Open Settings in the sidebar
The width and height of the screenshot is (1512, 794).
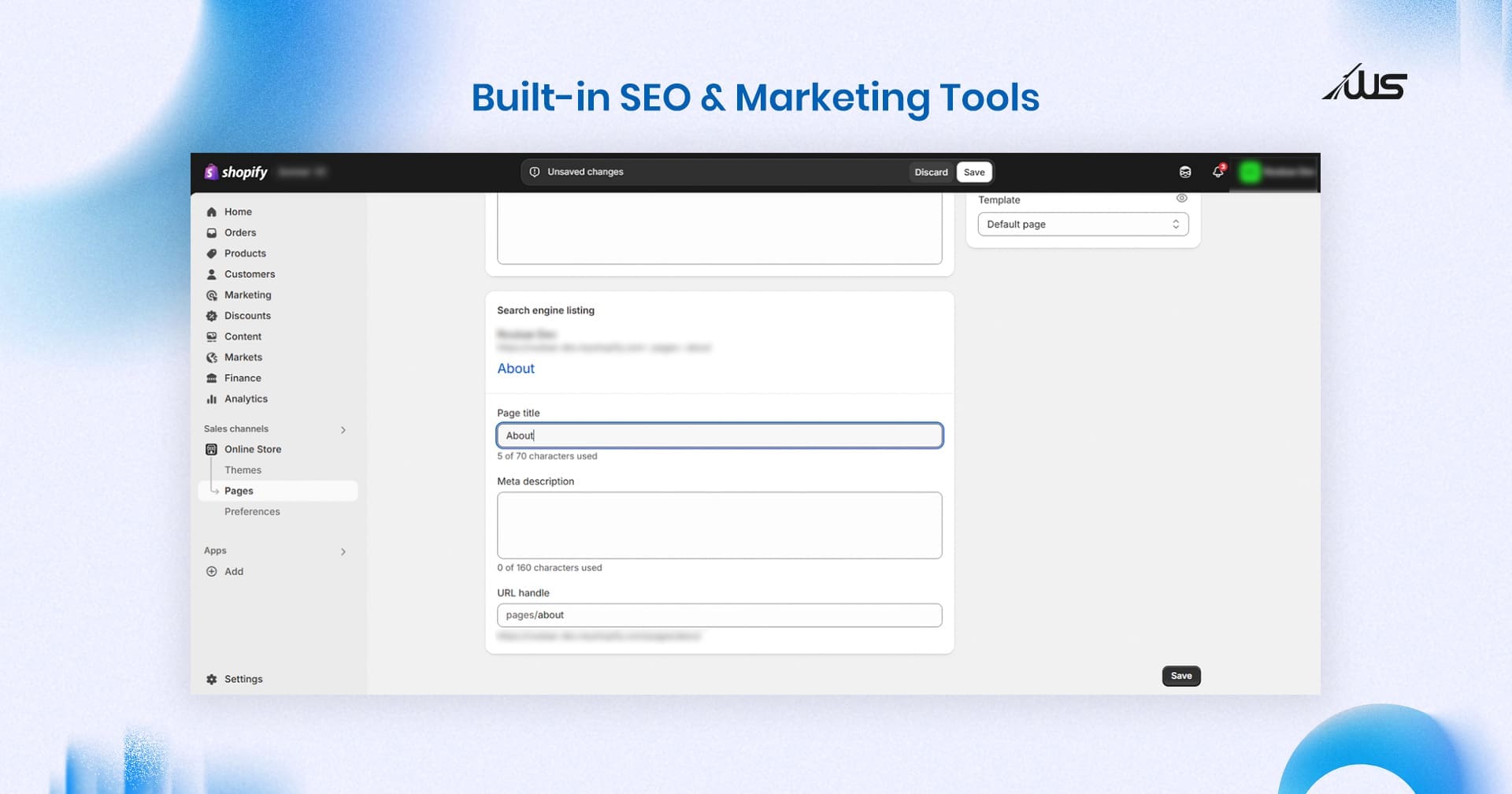pyautogui.click(x=243, y=679)
